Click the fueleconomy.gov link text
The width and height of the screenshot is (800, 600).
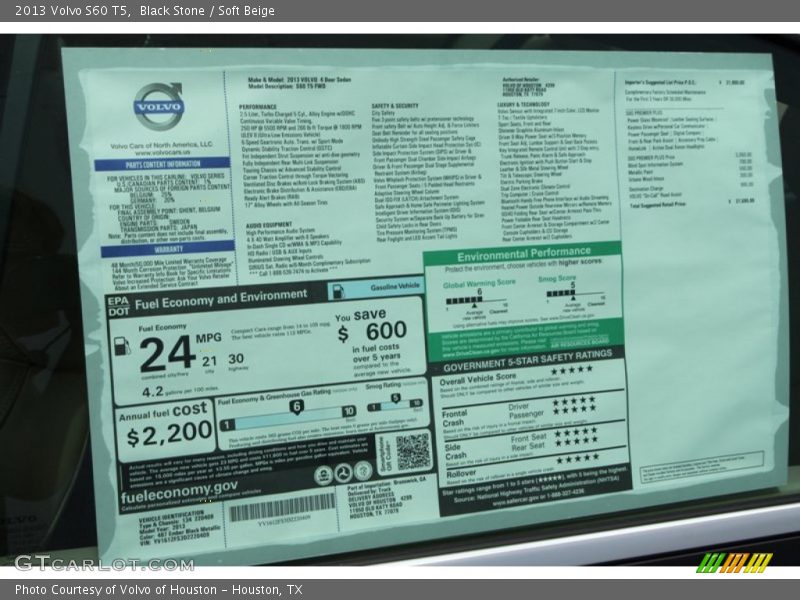179,491
